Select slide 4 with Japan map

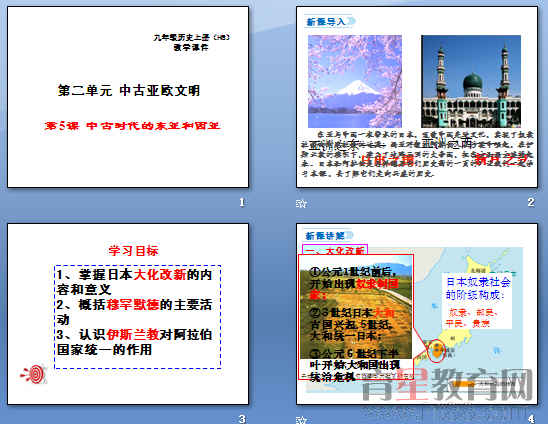417,314
